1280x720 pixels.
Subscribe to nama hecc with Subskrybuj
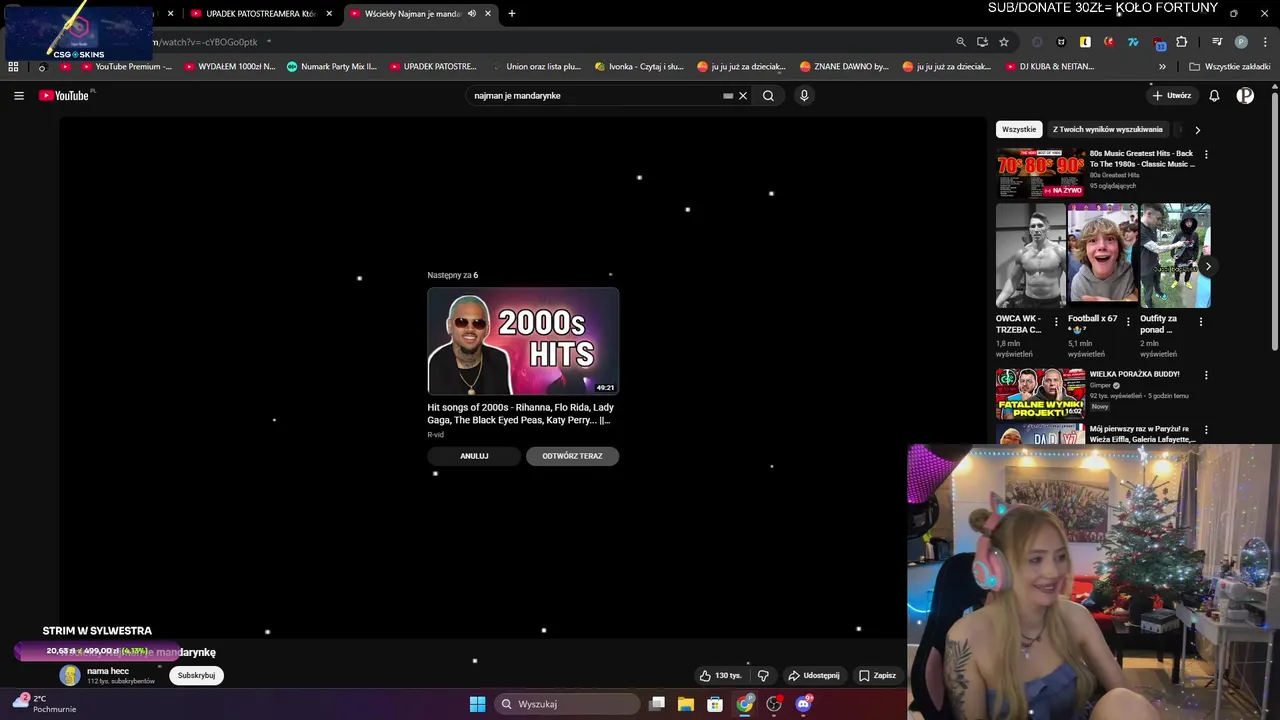point(196,676)
